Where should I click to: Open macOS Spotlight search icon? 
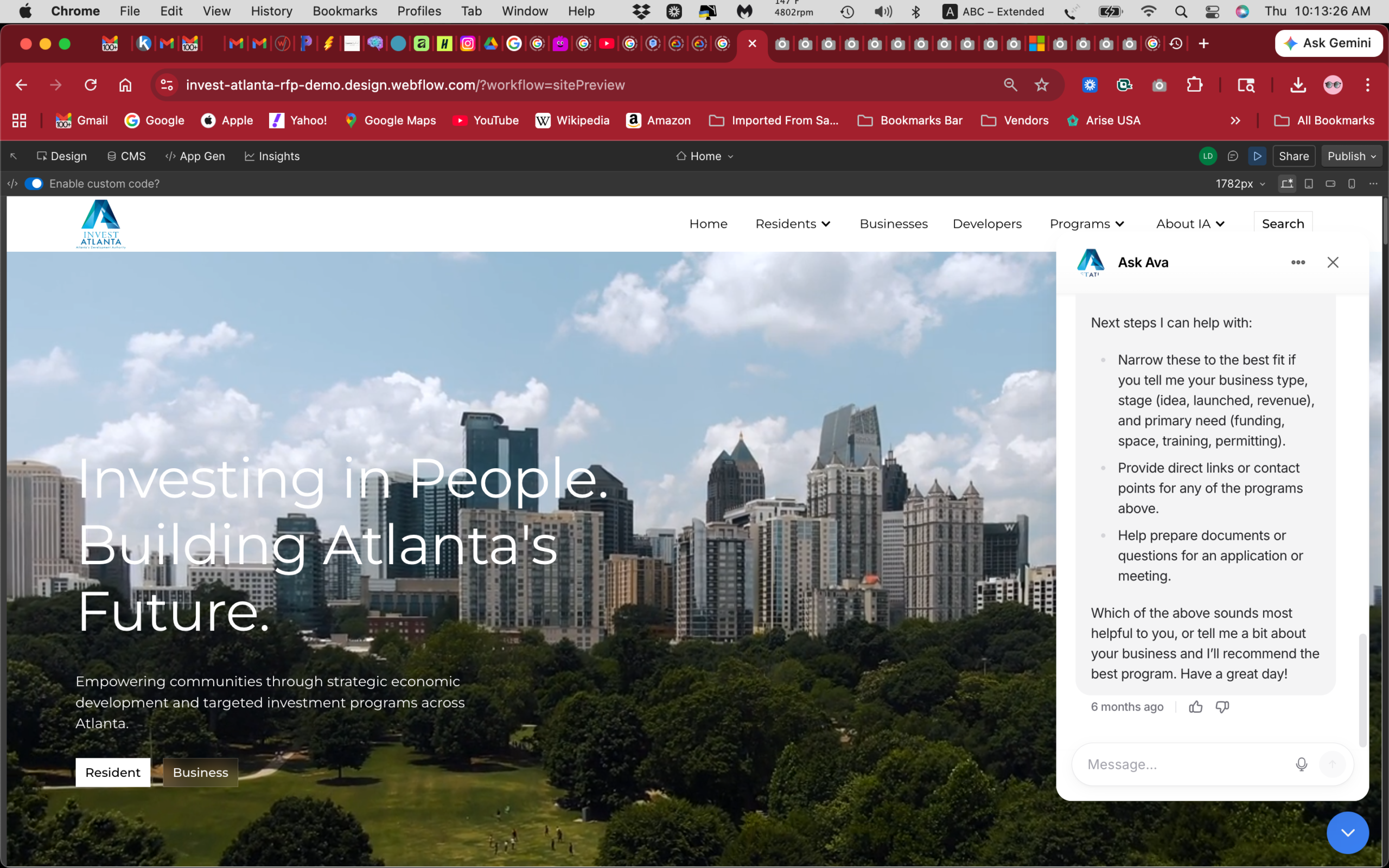(1181, 11)
